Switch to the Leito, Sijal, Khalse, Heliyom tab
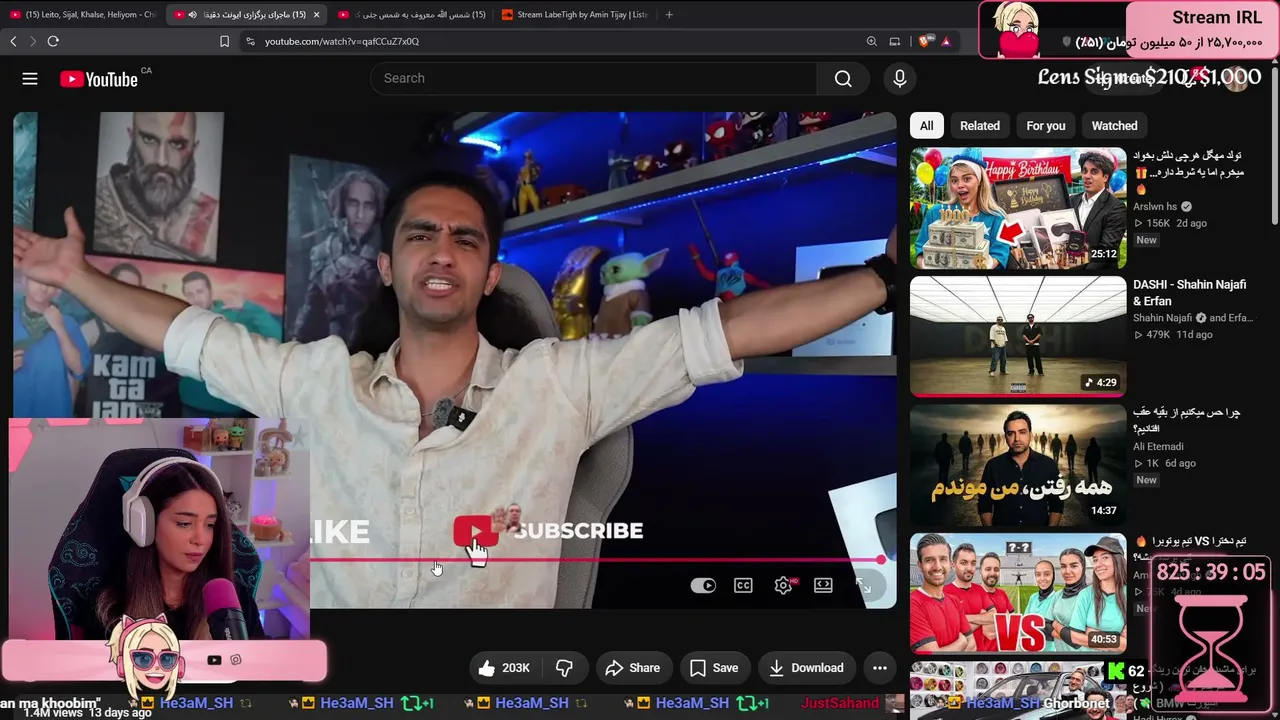The height and width of the screenshot is (720, 1280). point(83,14)
